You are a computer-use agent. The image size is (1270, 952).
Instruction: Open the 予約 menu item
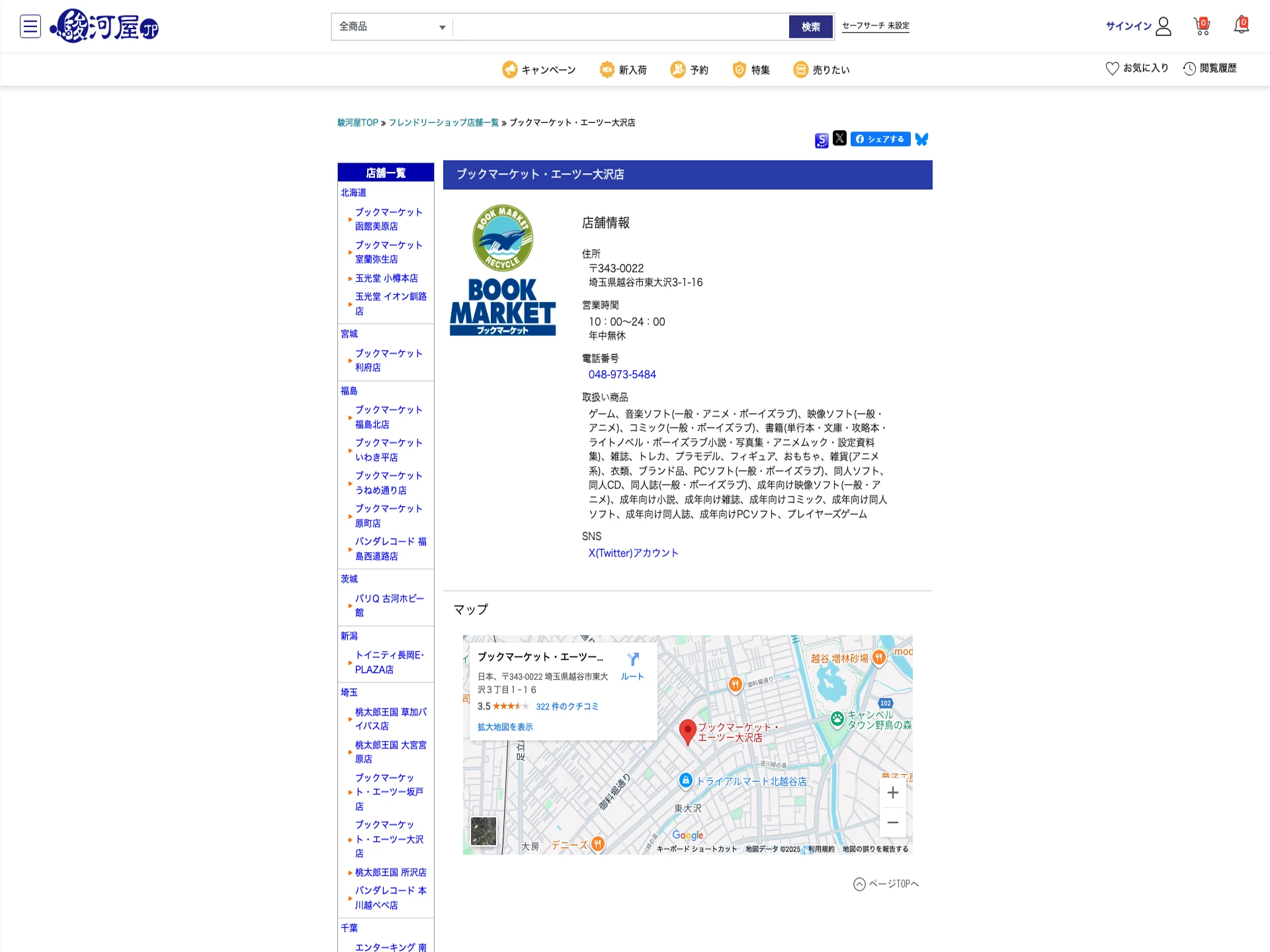click(689, 69)
